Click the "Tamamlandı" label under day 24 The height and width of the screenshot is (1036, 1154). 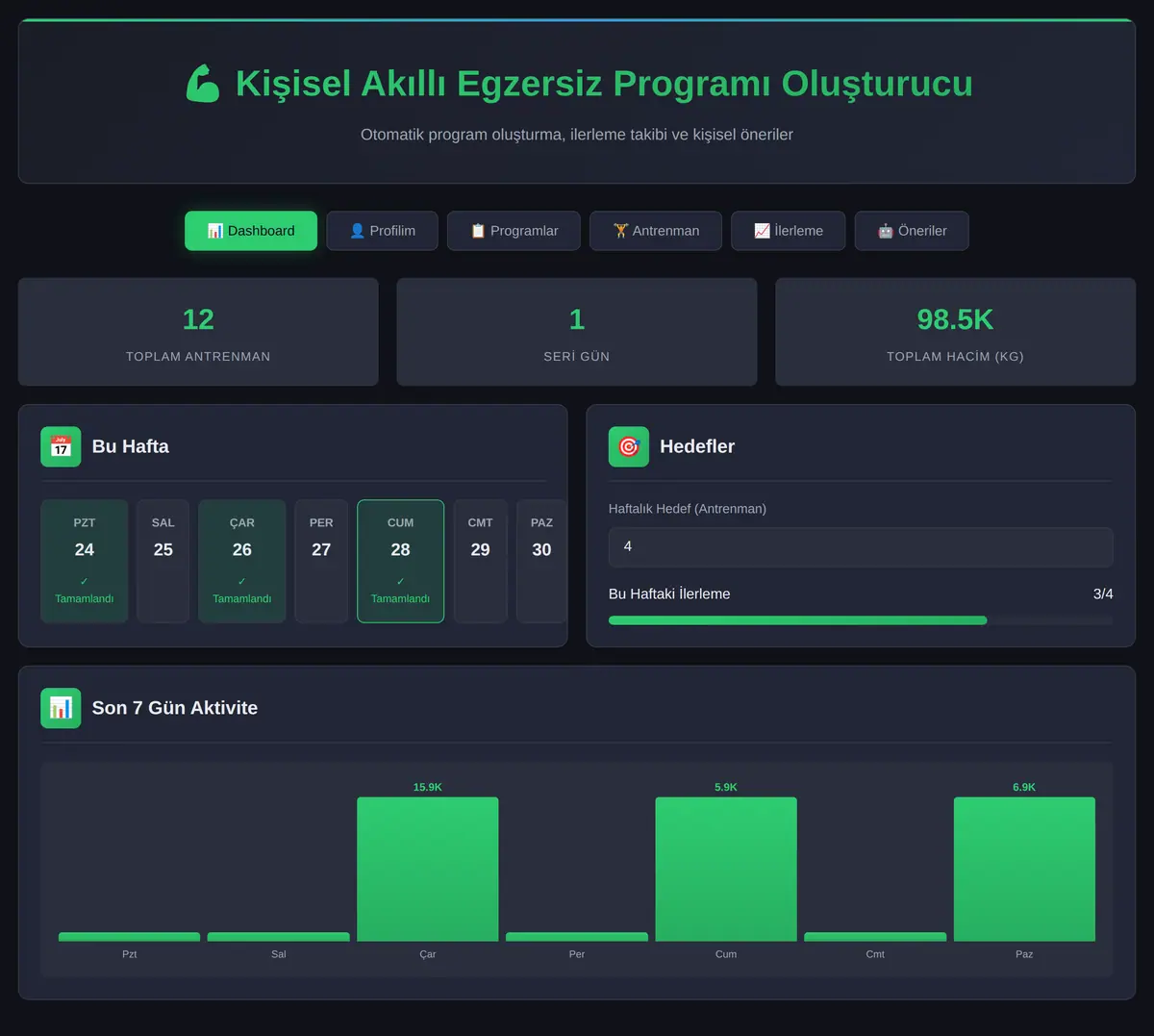85,598
